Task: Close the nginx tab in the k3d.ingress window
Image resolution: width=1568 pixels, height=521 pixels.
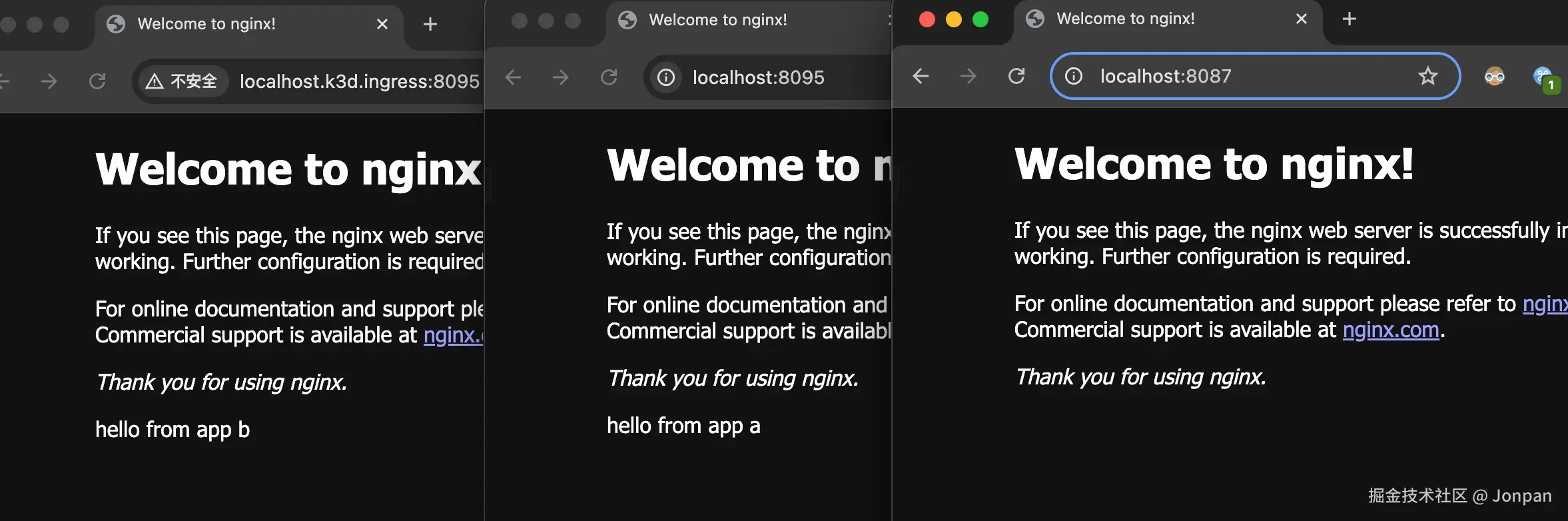Action: coord(382,24)
